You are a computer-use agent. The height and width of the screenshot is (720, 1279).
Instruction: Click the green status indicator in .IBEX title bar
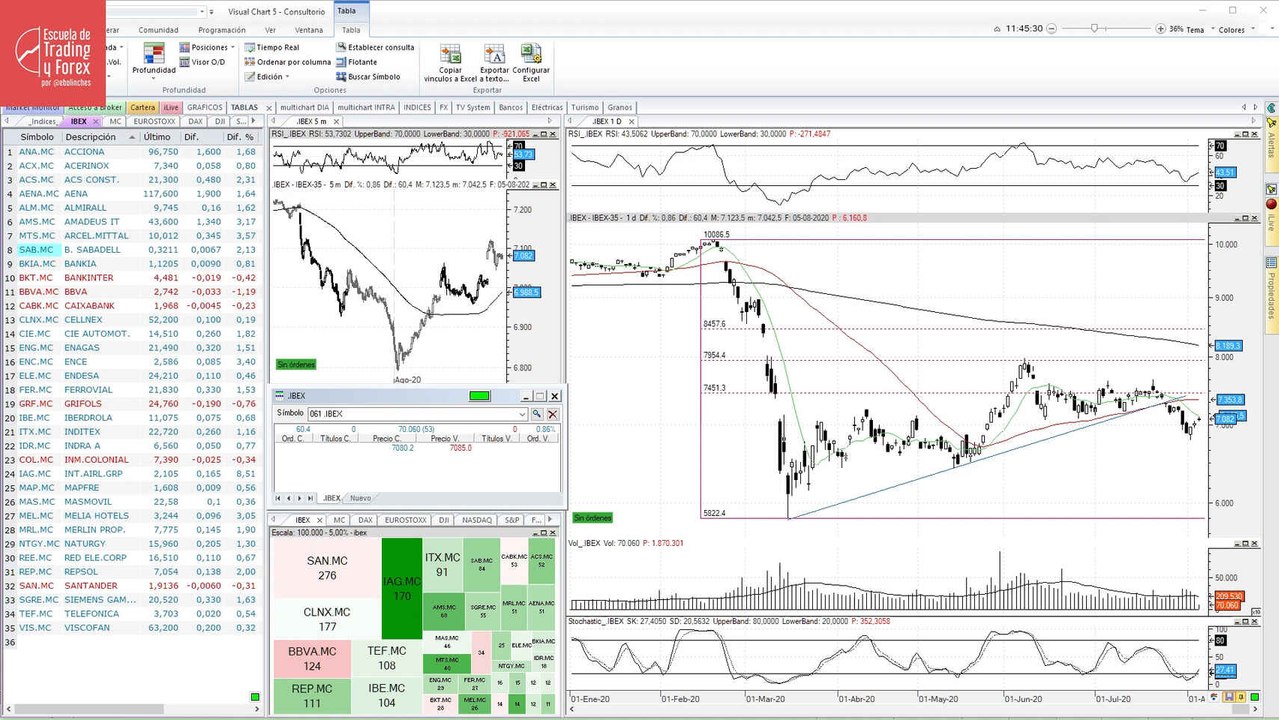479,396
